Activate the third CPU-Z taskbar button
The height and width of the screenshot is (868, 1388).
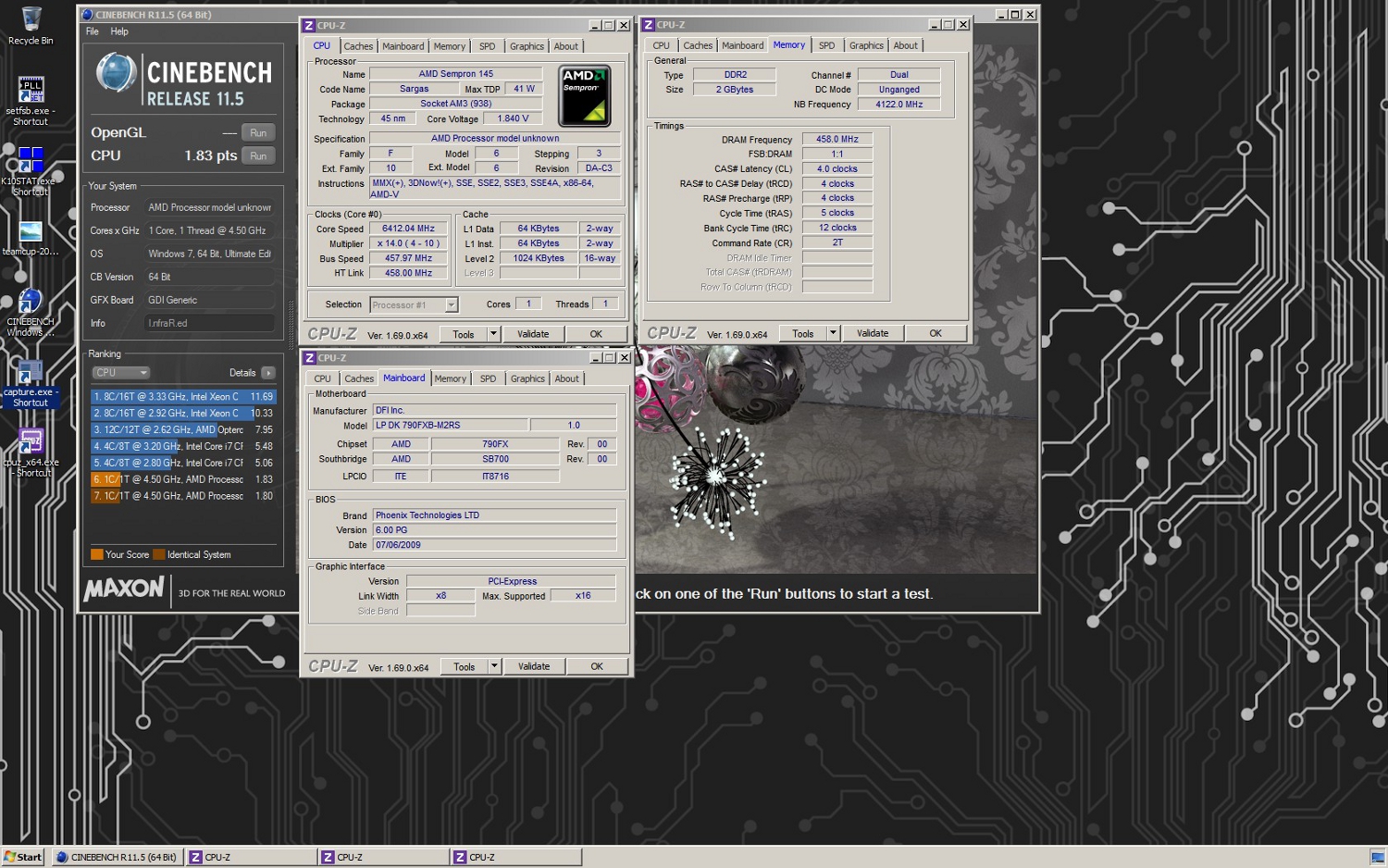[x=514, y=857]
